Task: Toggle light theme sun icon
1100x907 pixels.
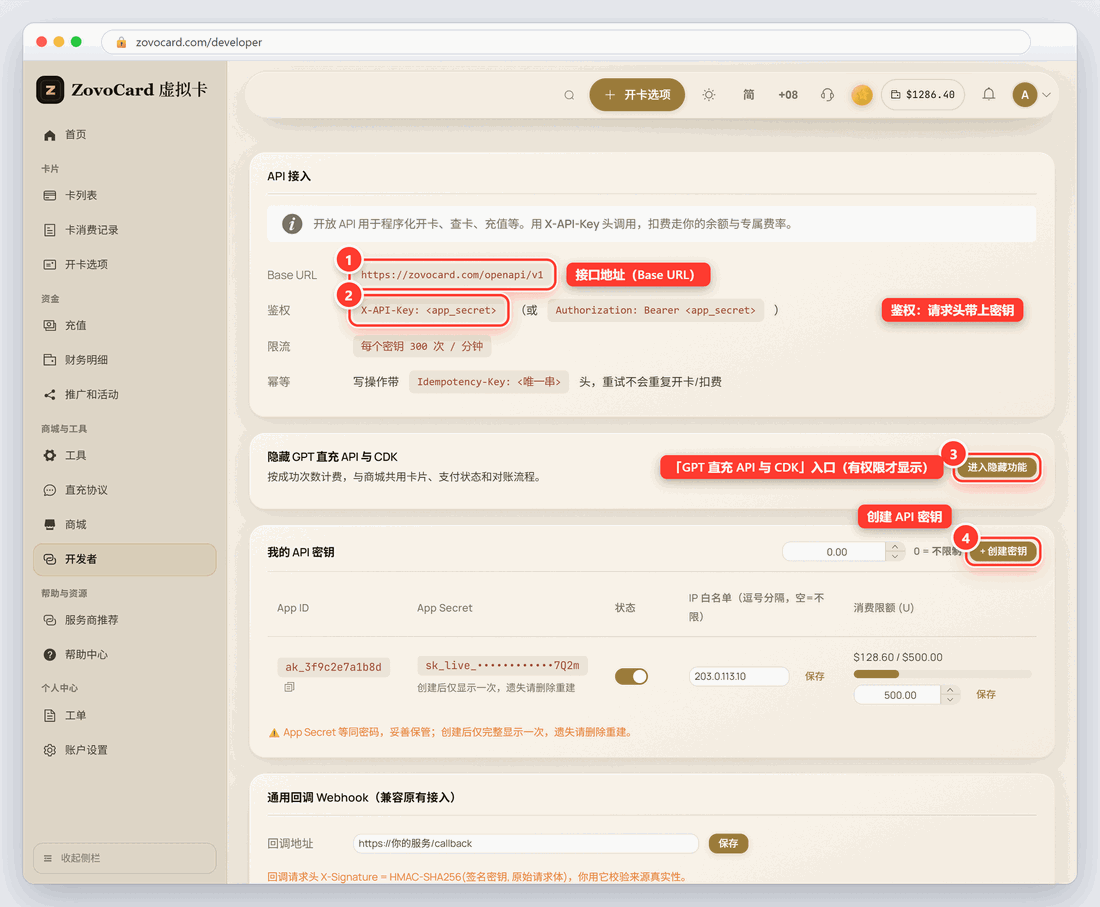Action: click(x=709, y=95)
